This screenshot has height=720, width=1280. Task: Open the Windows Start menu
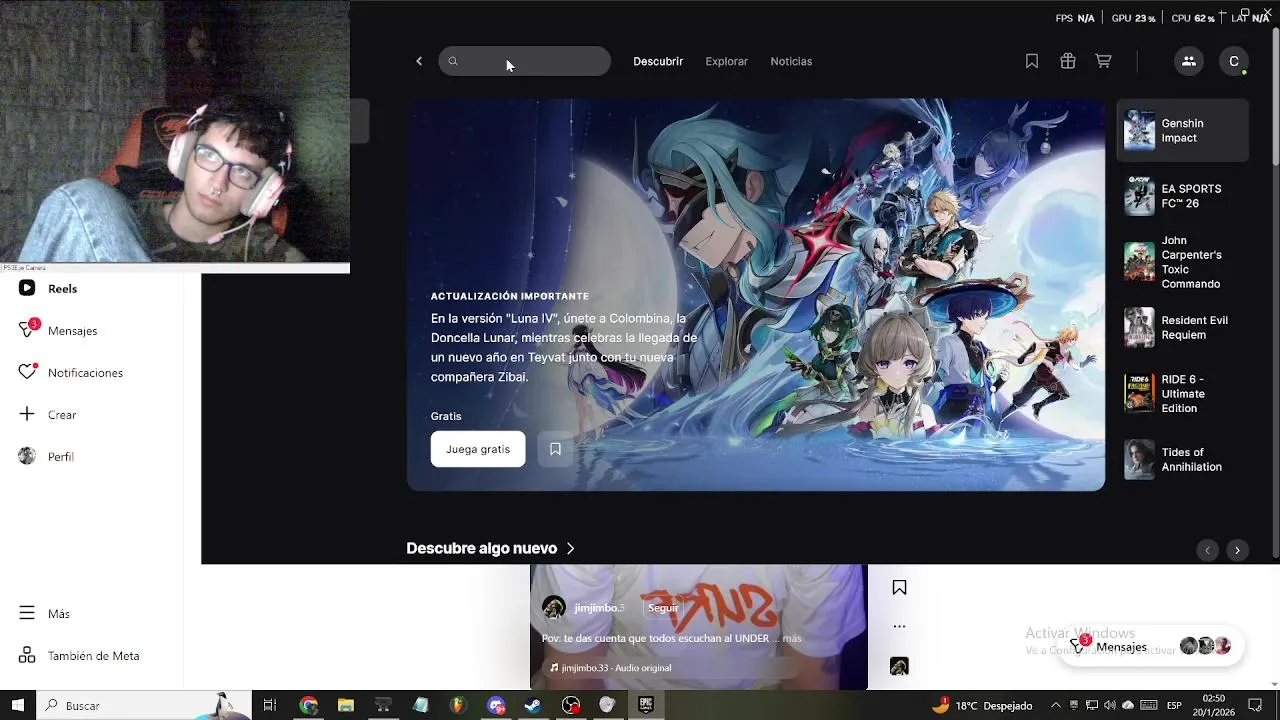(x=17, y=705)
